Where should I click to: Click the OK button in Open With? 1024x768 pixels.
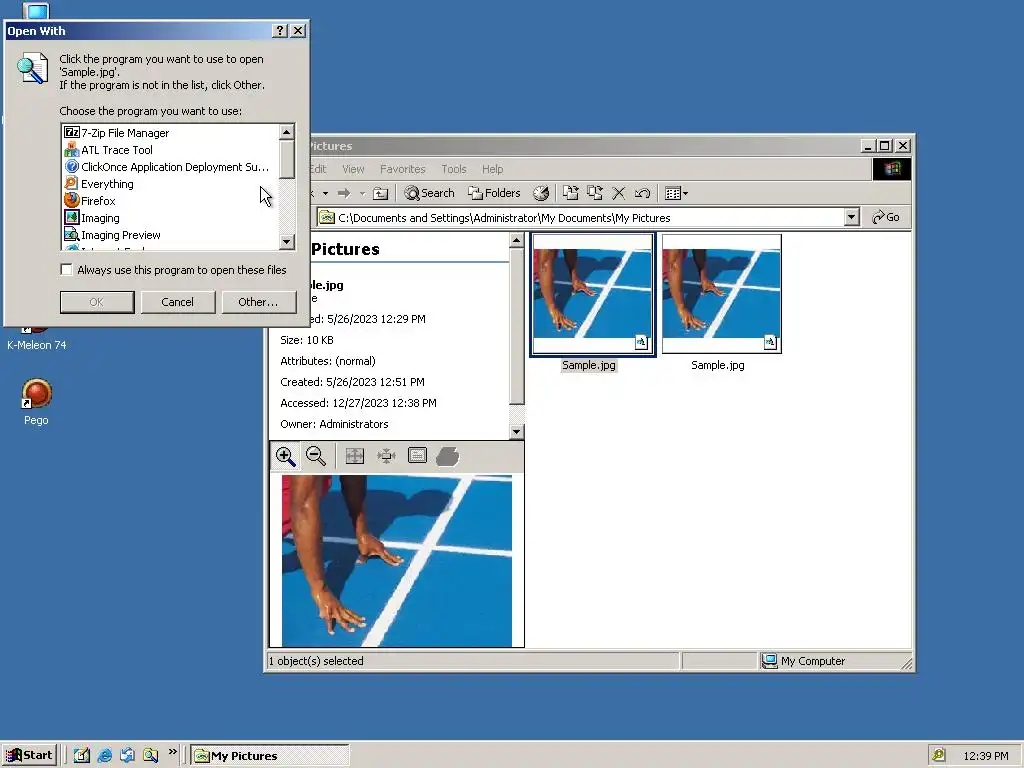97,302
